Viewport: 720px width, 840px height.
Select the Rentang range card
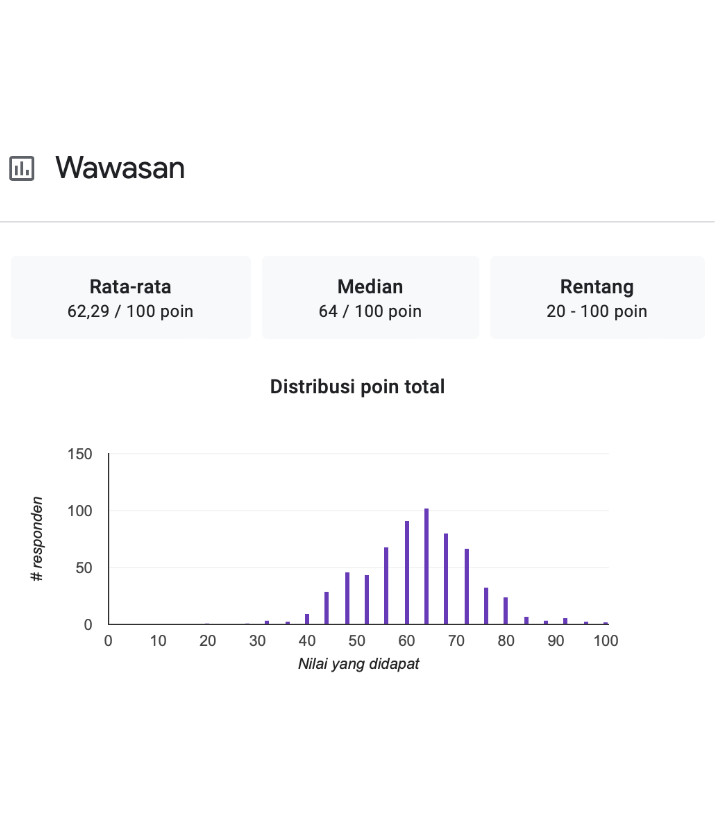click(597, 298)
